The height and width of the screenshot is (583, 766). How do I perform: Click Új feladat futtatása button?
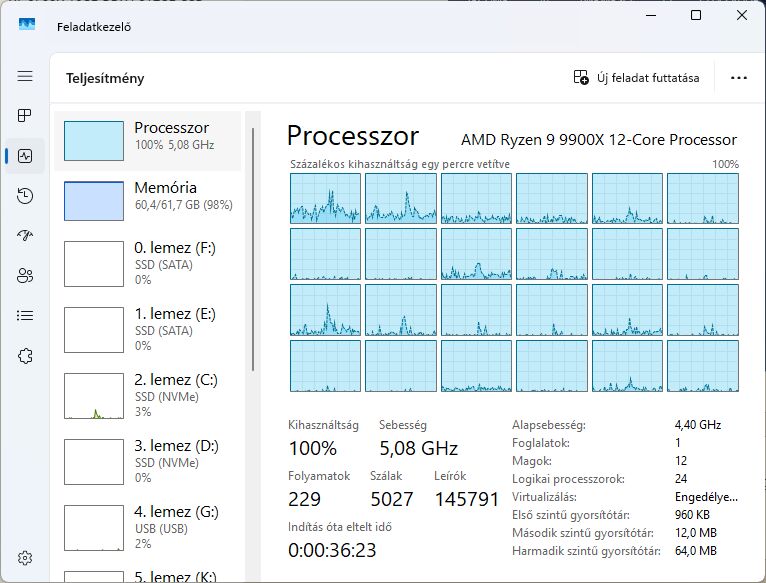tap(636, 78)
